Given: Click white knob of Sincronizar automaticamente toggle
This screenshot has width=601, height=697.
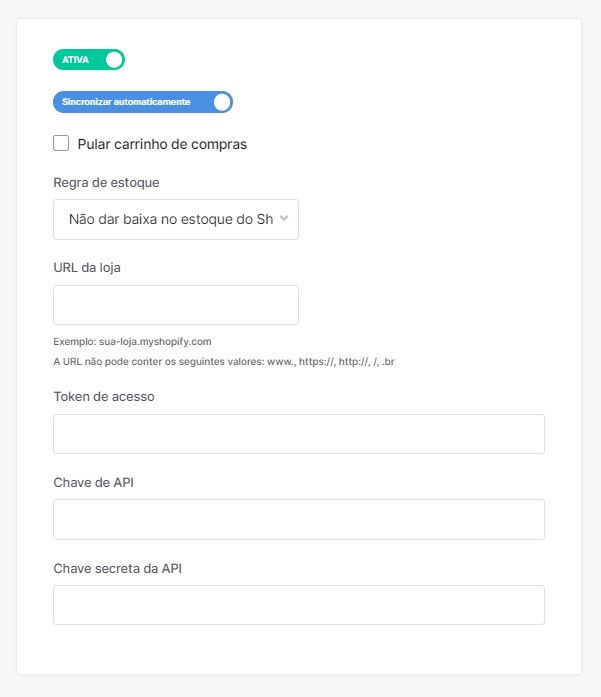Looking at the screenshot, I should tap(222, 102).
